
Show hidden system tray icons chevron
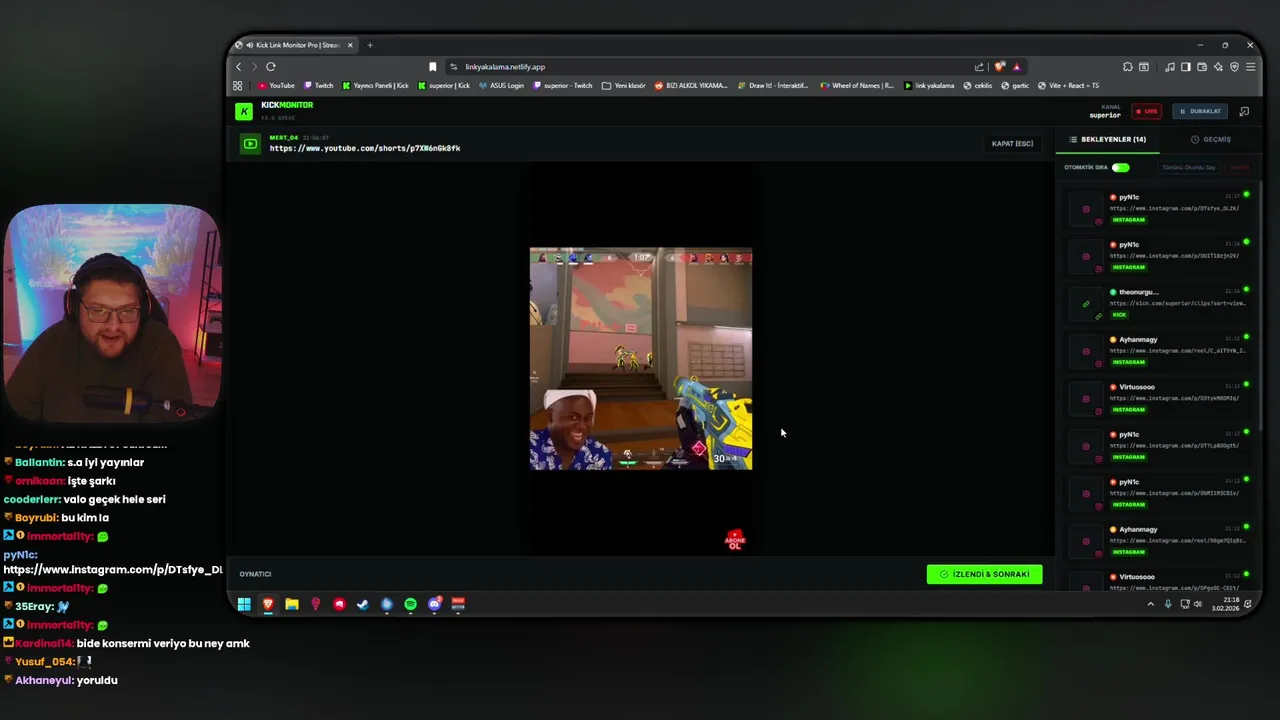coord(1150,604)
